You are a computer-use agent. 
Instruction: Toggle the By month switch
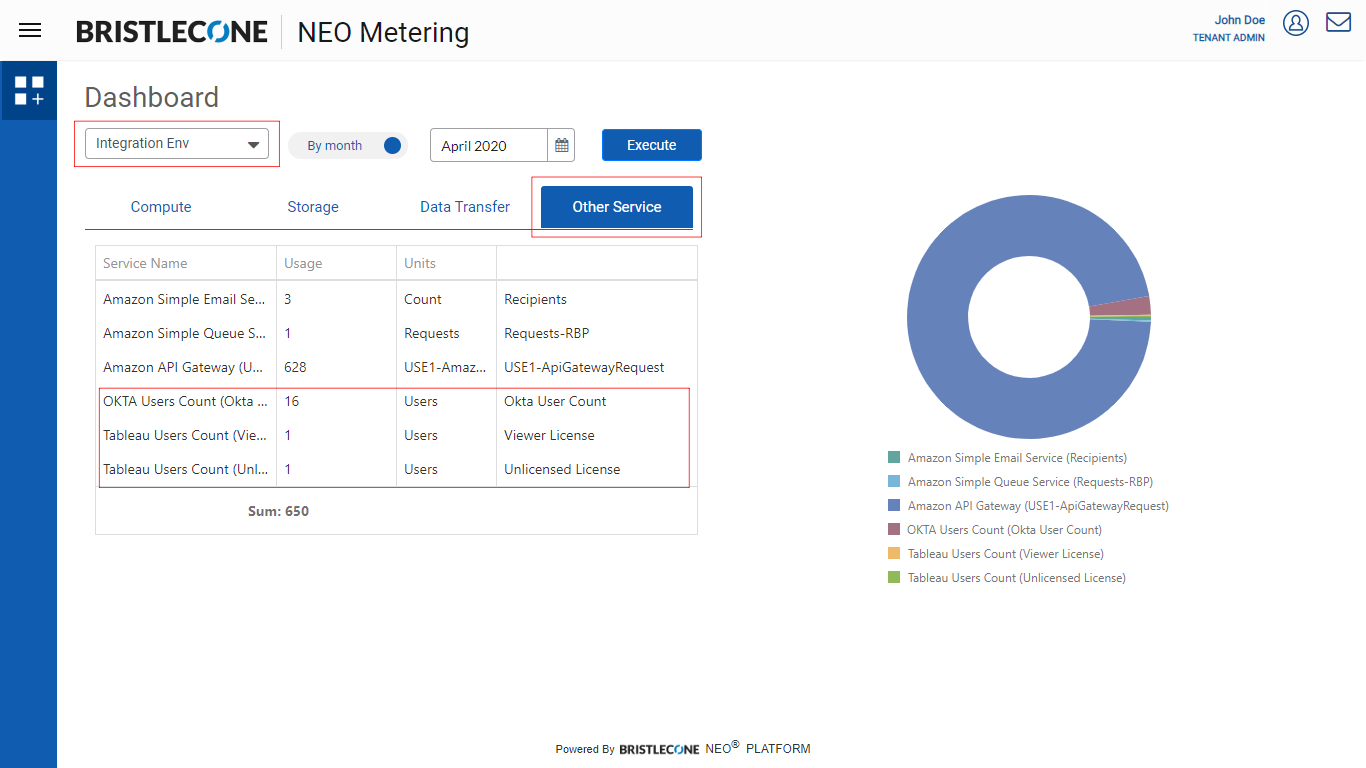click(x=391, y=146)
